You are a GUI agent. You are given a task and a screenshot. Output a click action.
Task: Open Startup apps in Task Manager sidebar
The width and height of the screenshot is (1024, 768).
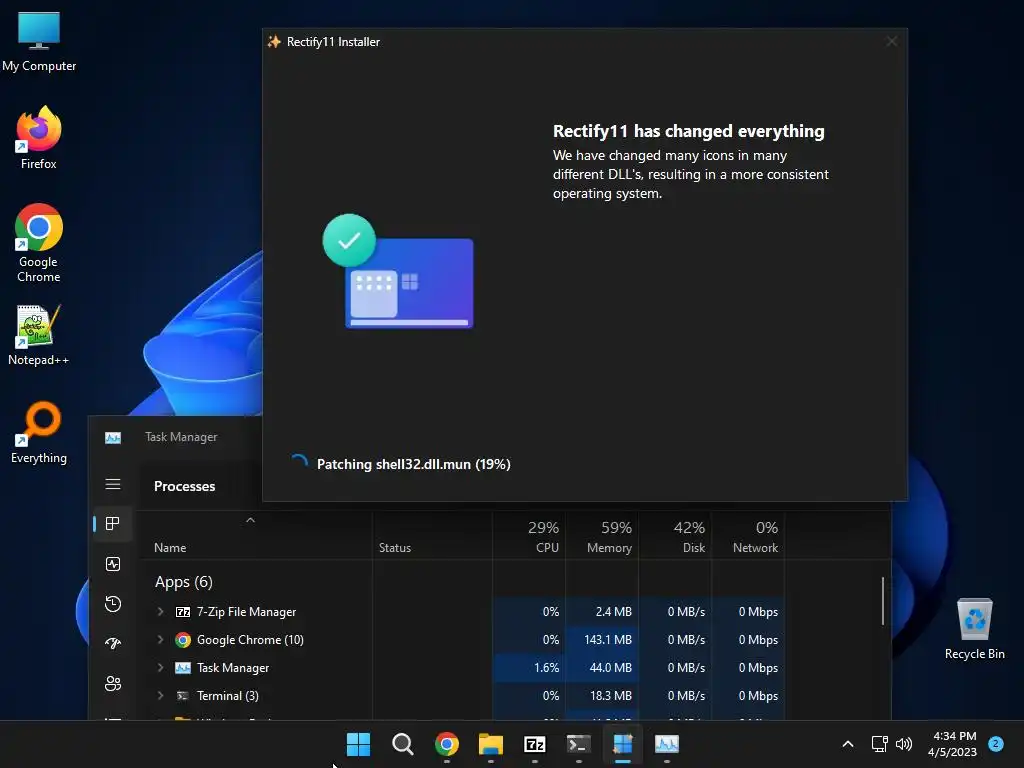(113, 643)
